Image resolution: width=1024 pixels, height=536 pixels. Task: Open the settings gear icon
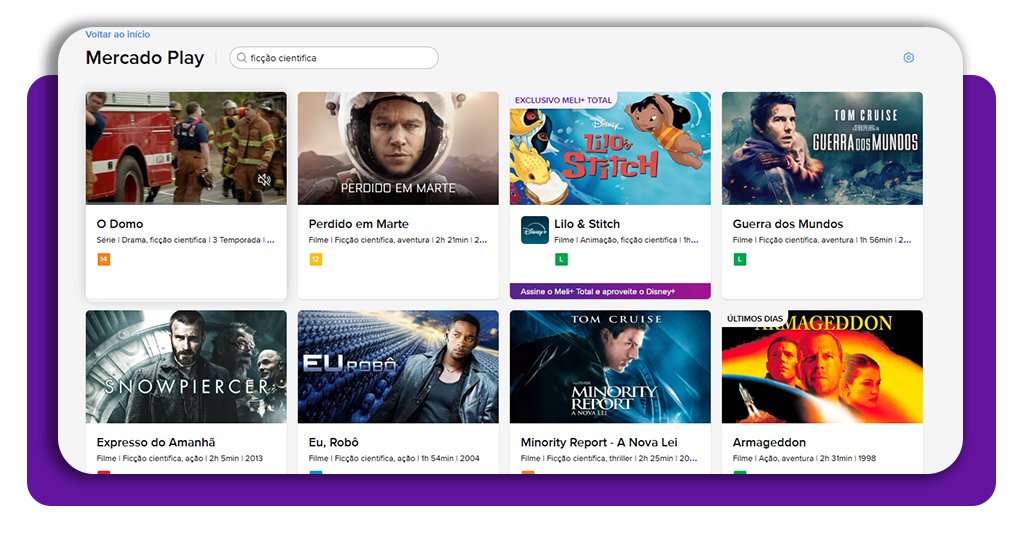(x=908, y=57)
